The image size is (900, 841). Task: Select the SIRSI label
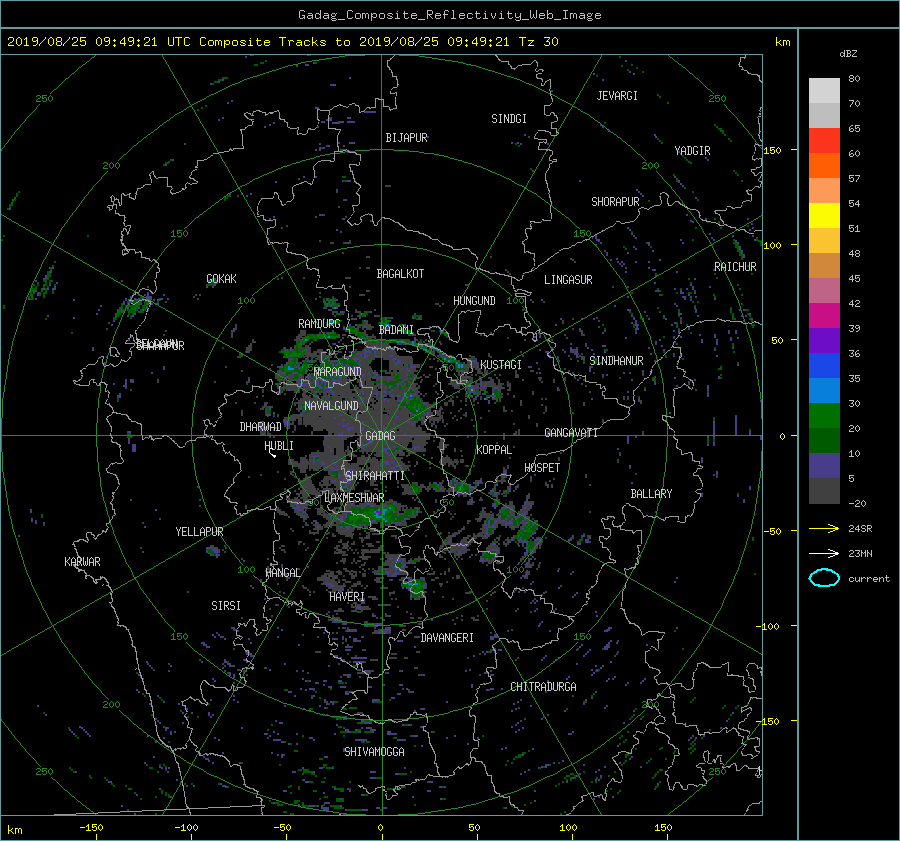pos(226,606)
